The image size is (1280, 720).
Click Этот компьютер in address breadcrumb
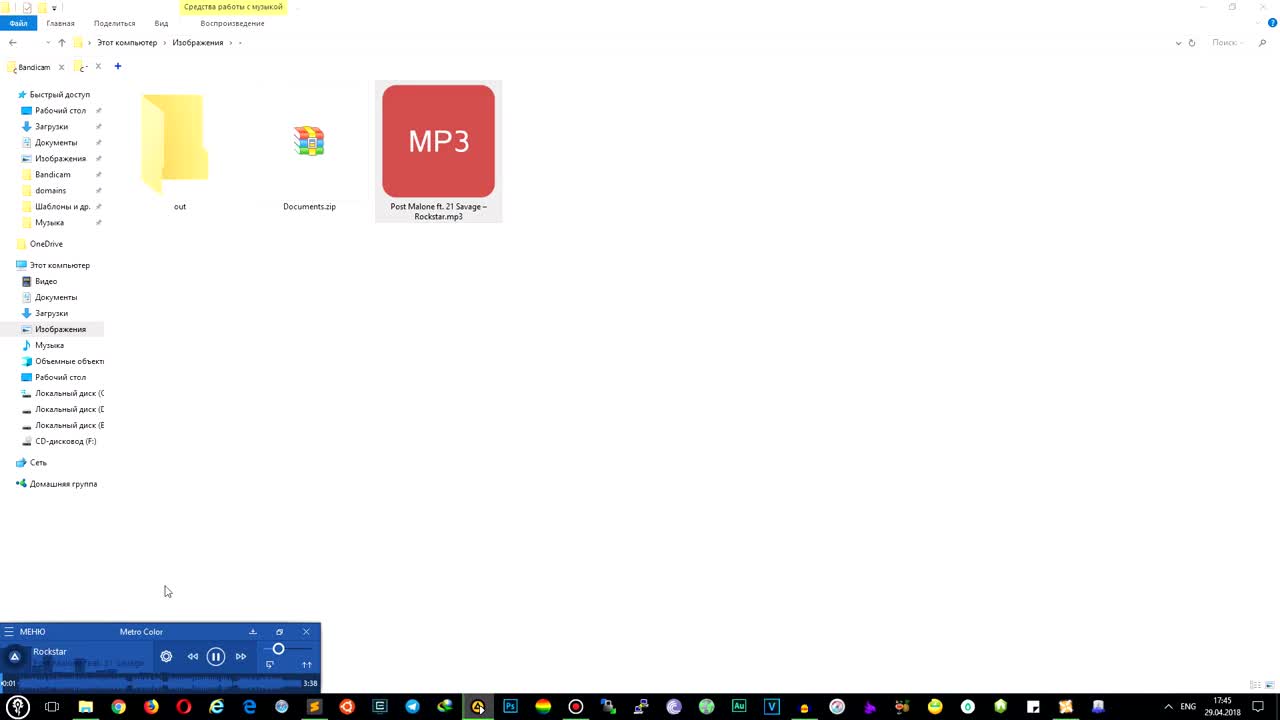tap(127, 43)
